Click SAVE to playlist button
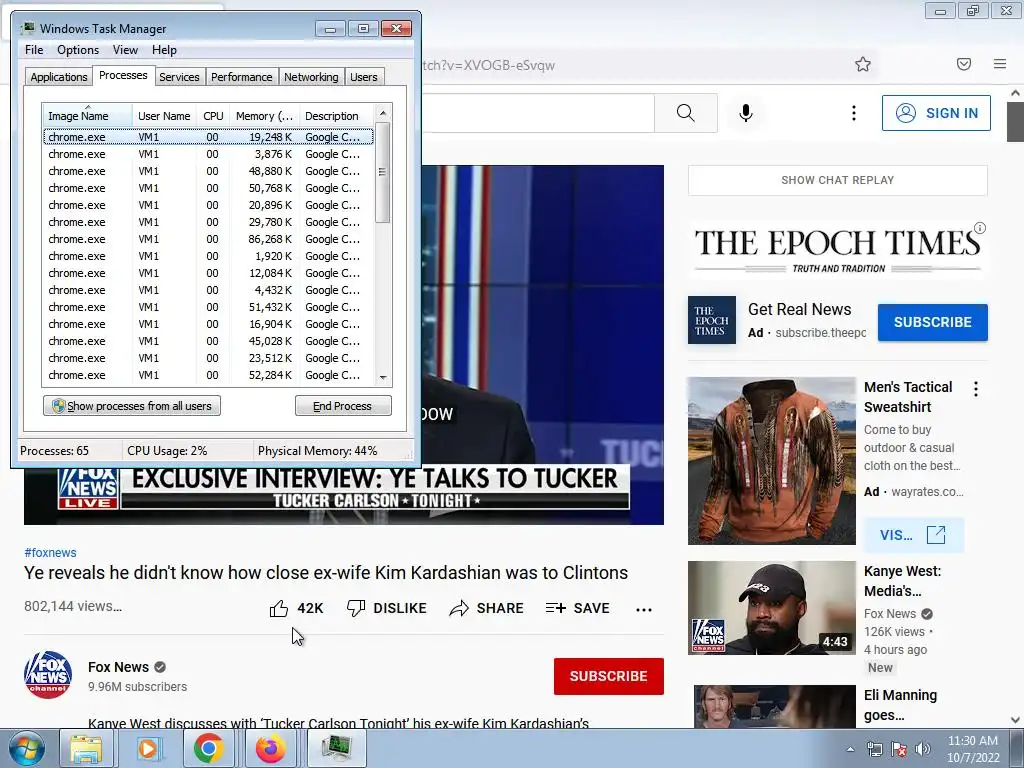Viewport: 1024px width, 768px height. click(577, 608)
